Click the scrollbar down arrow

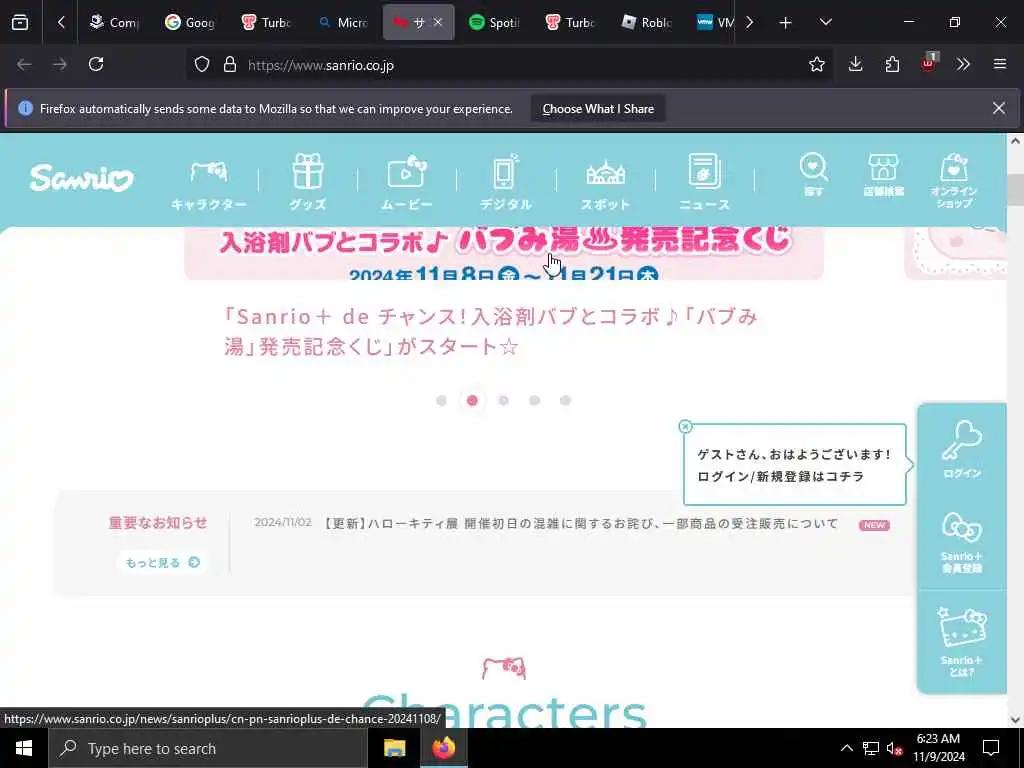click(x=1015, y=720)
